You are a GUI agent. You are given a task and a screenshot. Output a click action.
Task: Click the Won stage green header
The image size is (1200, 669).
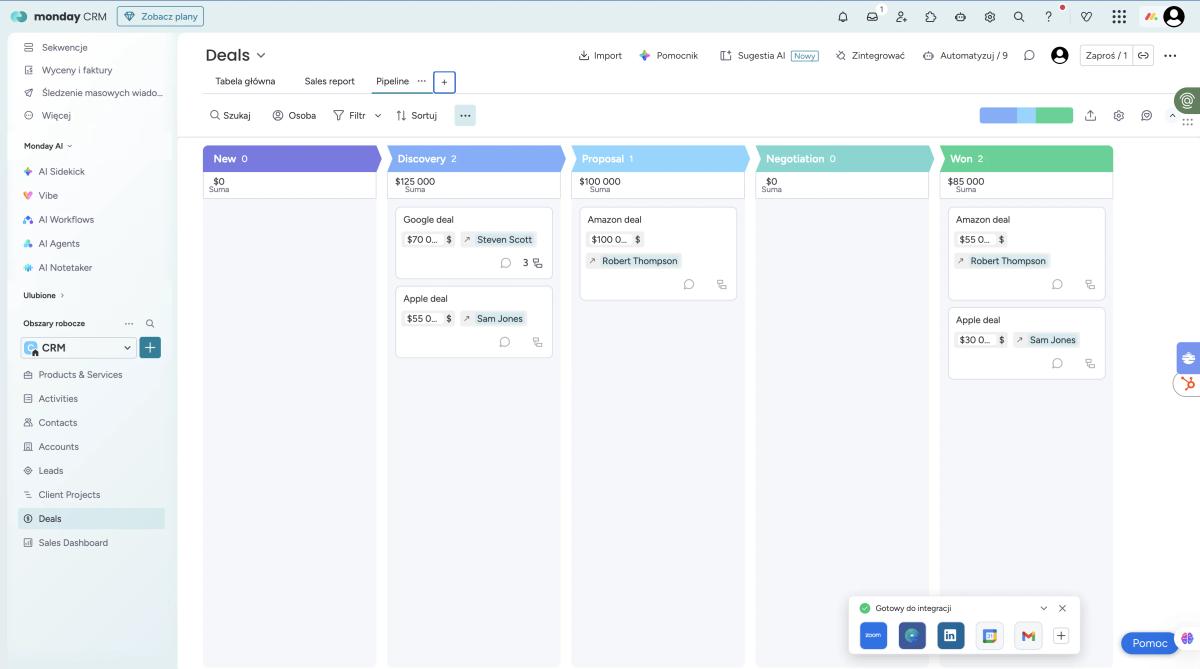(1026, 158)
